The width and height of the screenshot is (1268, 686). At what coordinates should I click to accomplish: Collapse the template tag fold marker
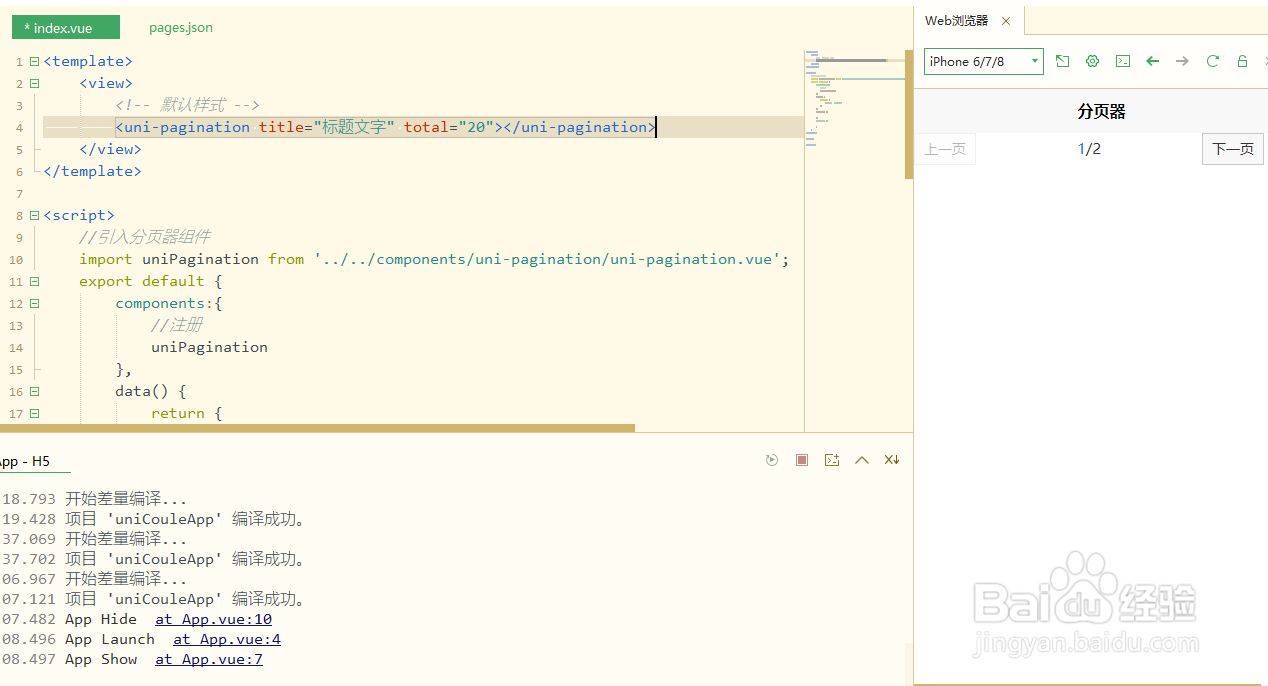[34, 62]
